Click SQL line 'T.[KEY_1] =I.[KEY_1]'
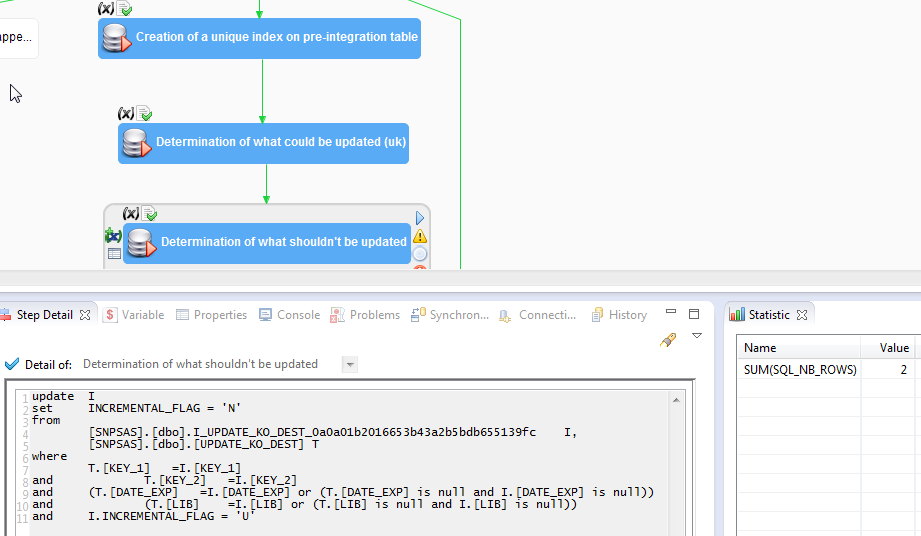The image size is (921, 536). pos(164,468)
